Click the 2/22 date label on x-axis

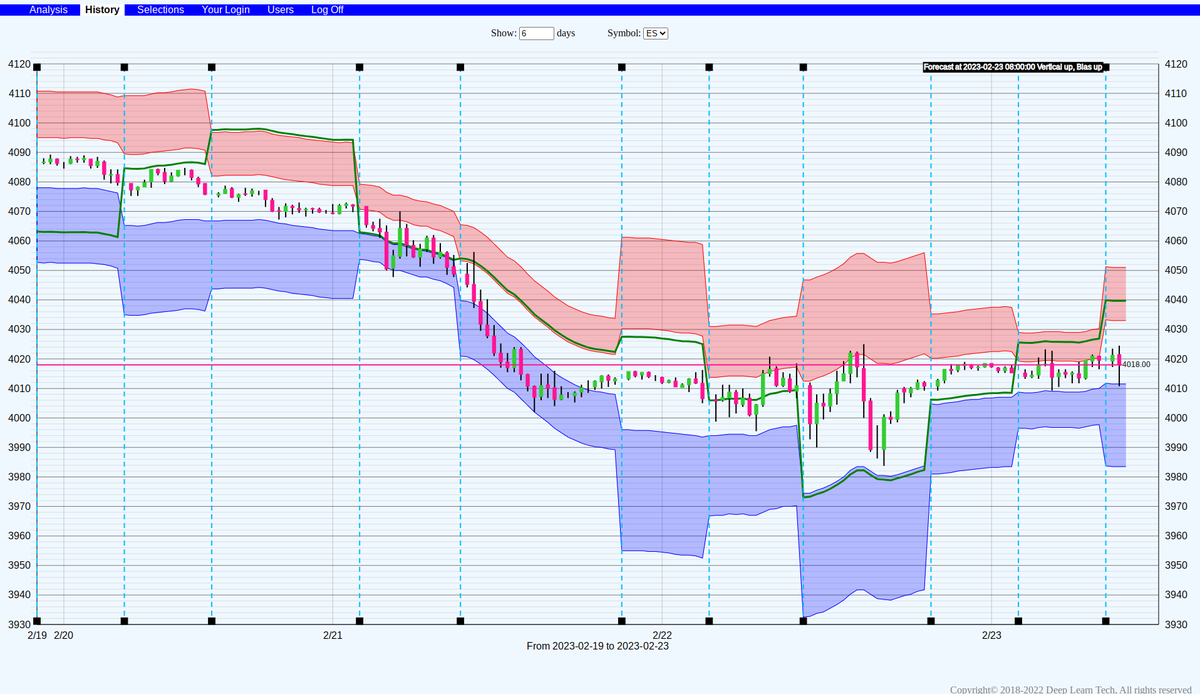[x=662, y=635]
